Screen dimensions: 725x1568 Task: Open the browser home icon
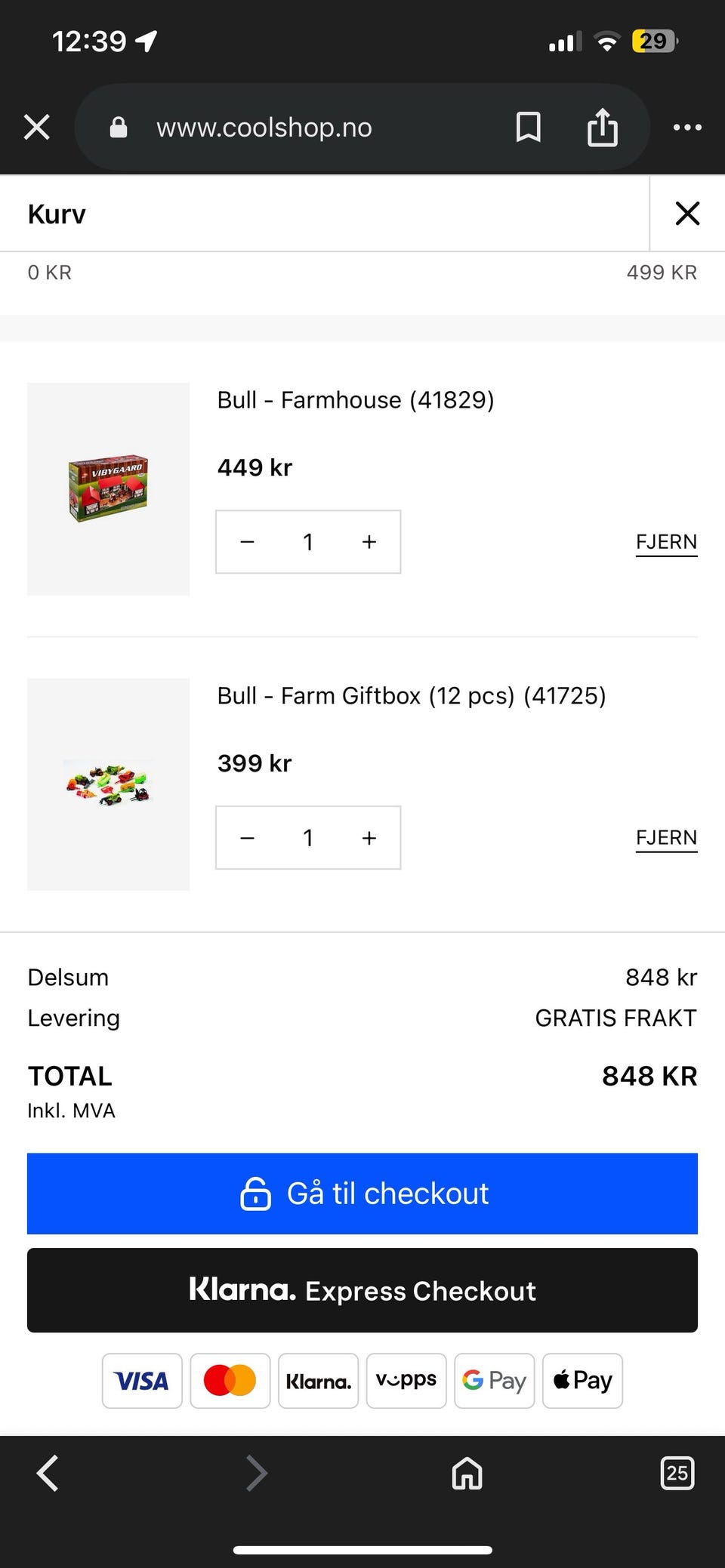[x=467, y=1473]
